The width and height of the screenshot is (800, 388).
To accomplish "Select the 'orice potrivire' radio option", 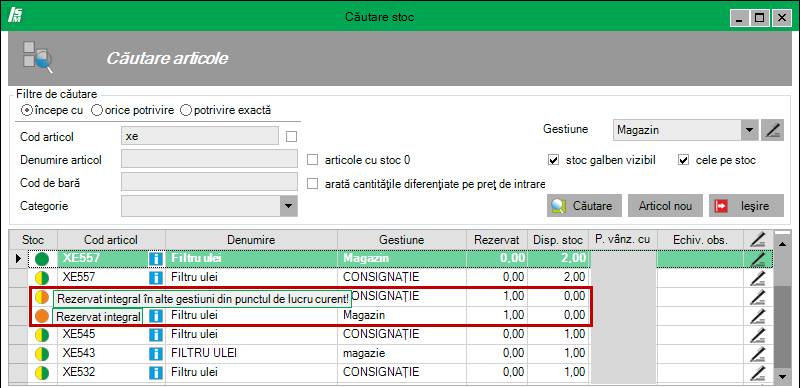I will 96,110.
